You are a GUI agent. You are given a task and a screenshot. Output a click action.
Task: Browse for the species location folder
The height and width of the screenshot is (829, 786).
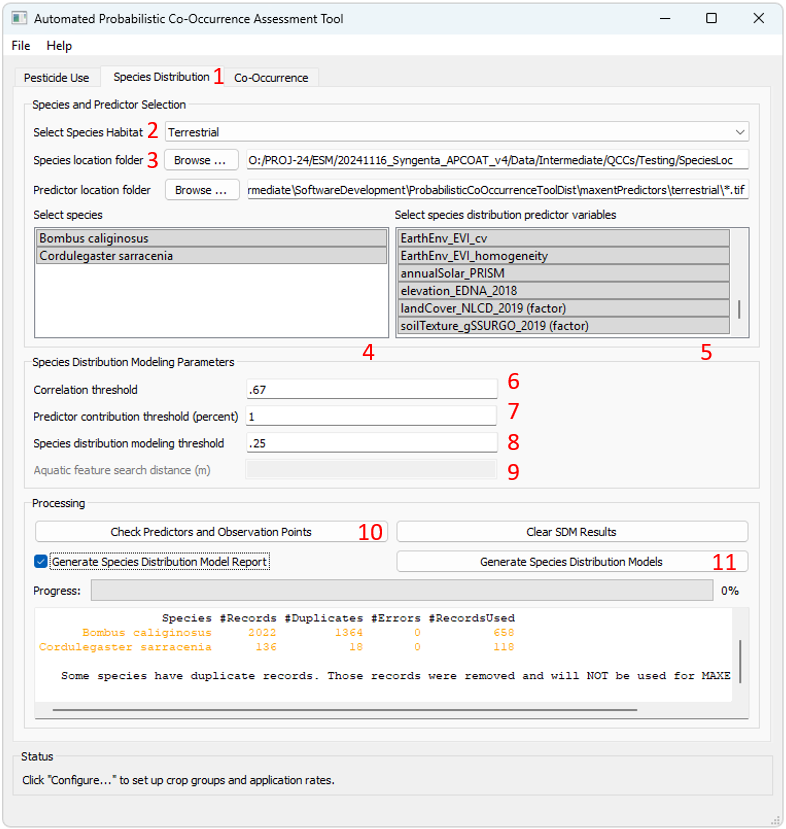(x=201, y=160)
